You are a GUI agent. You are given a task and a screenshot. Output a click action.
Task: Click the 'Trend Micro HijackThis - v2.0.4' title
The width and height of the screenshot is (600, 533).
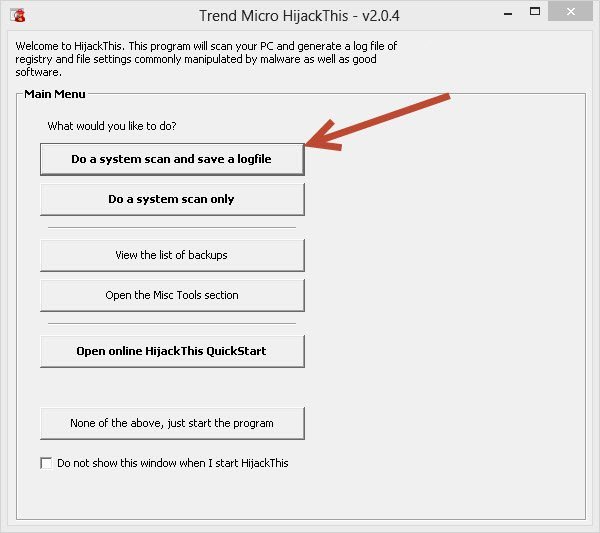[x=299, y=16]
